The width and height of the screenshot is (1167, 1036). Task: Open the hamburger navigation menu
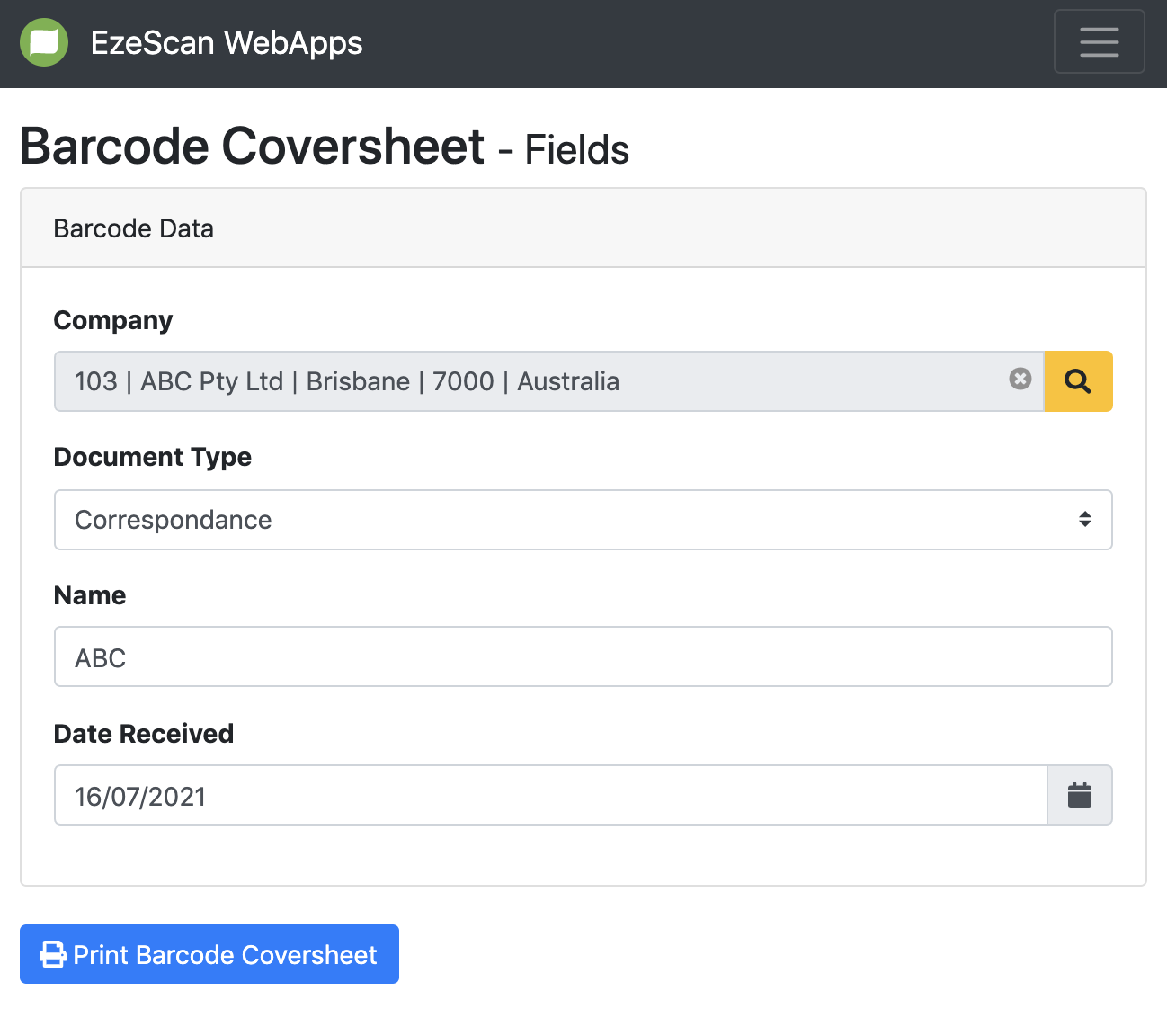(1099, 41)
